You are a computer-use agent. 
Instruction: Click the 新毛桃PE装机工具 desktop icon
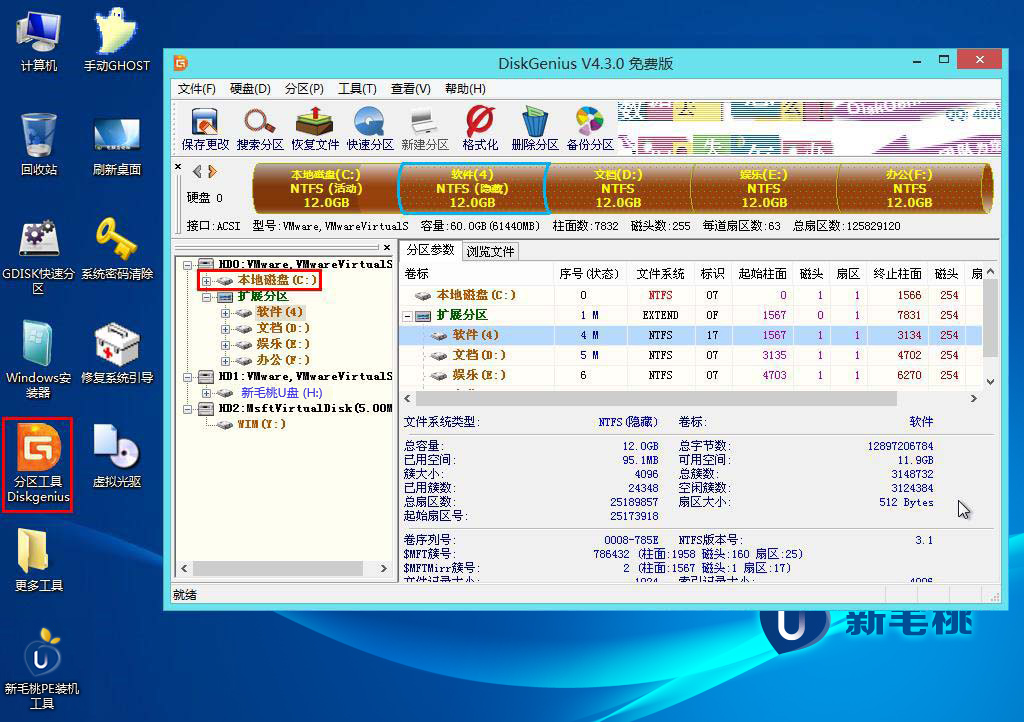(x=41, y=669)
